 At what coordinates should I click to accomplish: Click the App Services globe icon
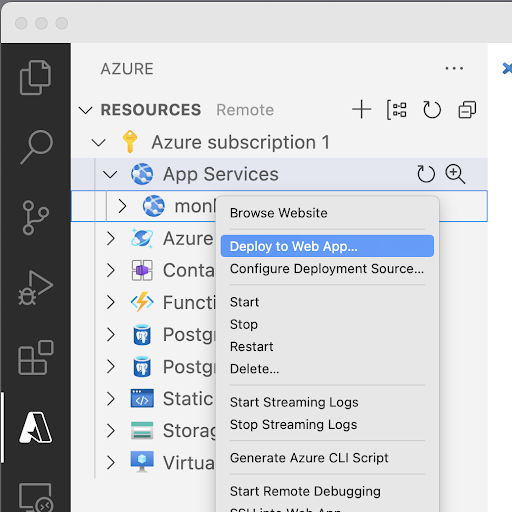tap(142, 174)
